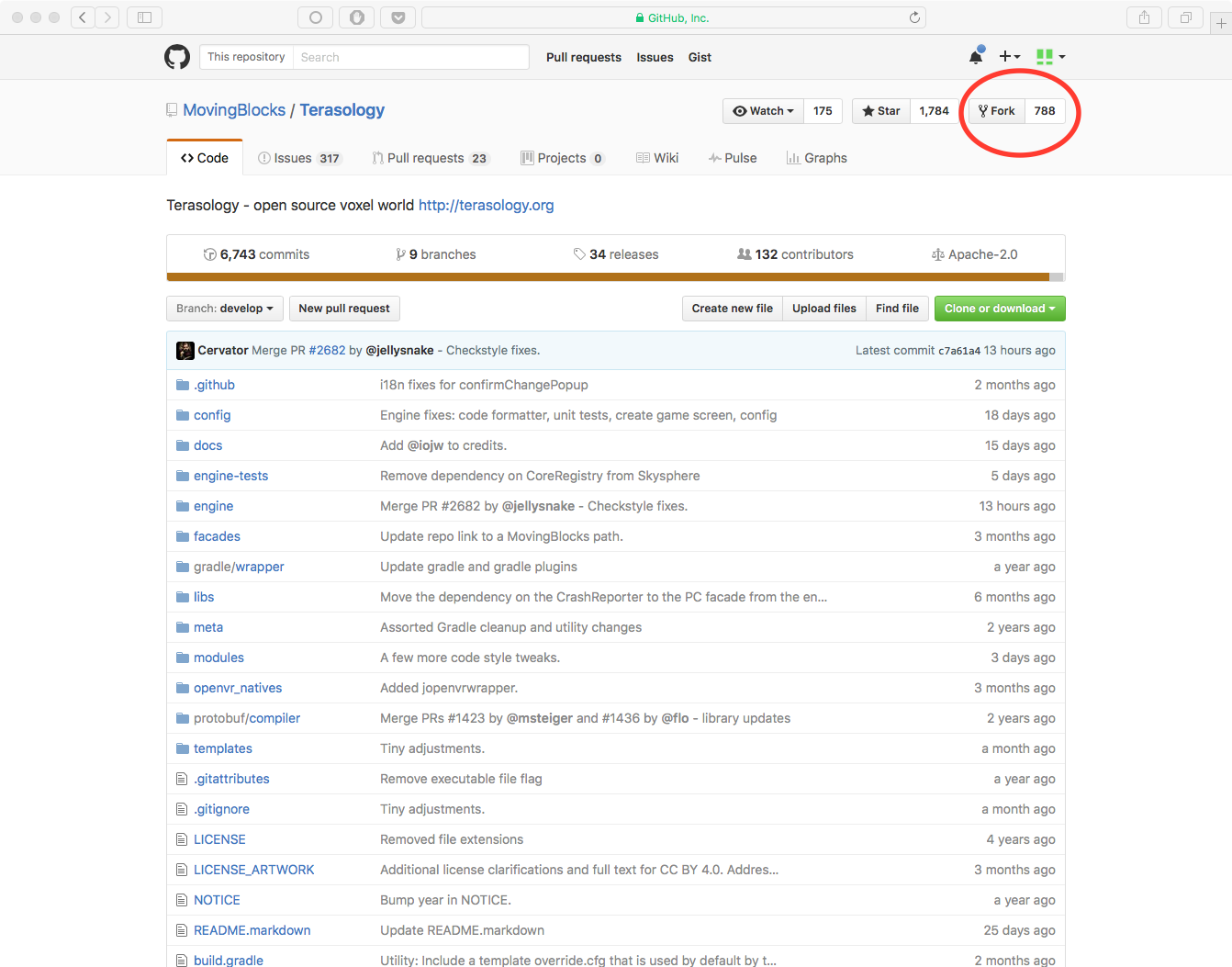
Task: Click Safari address bar
Action: coord(673,17)
